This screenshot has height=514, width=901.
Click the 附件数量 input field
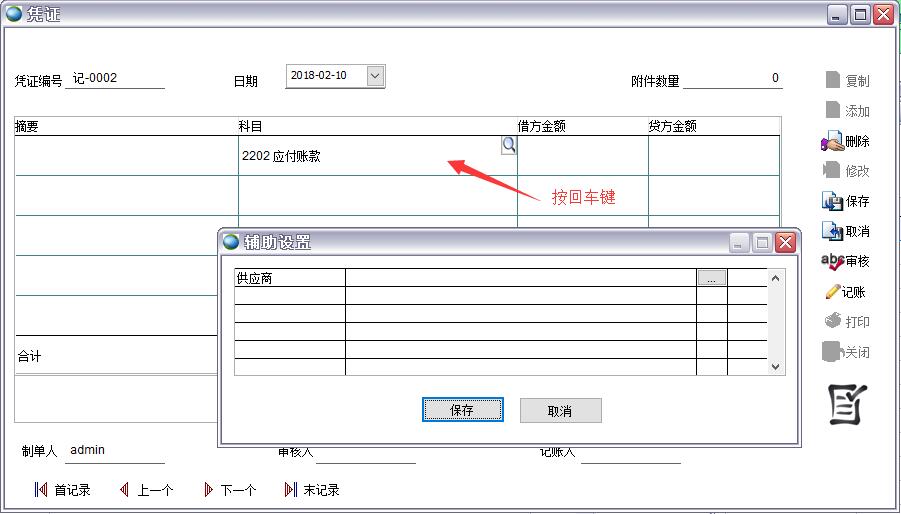(733, 79)
